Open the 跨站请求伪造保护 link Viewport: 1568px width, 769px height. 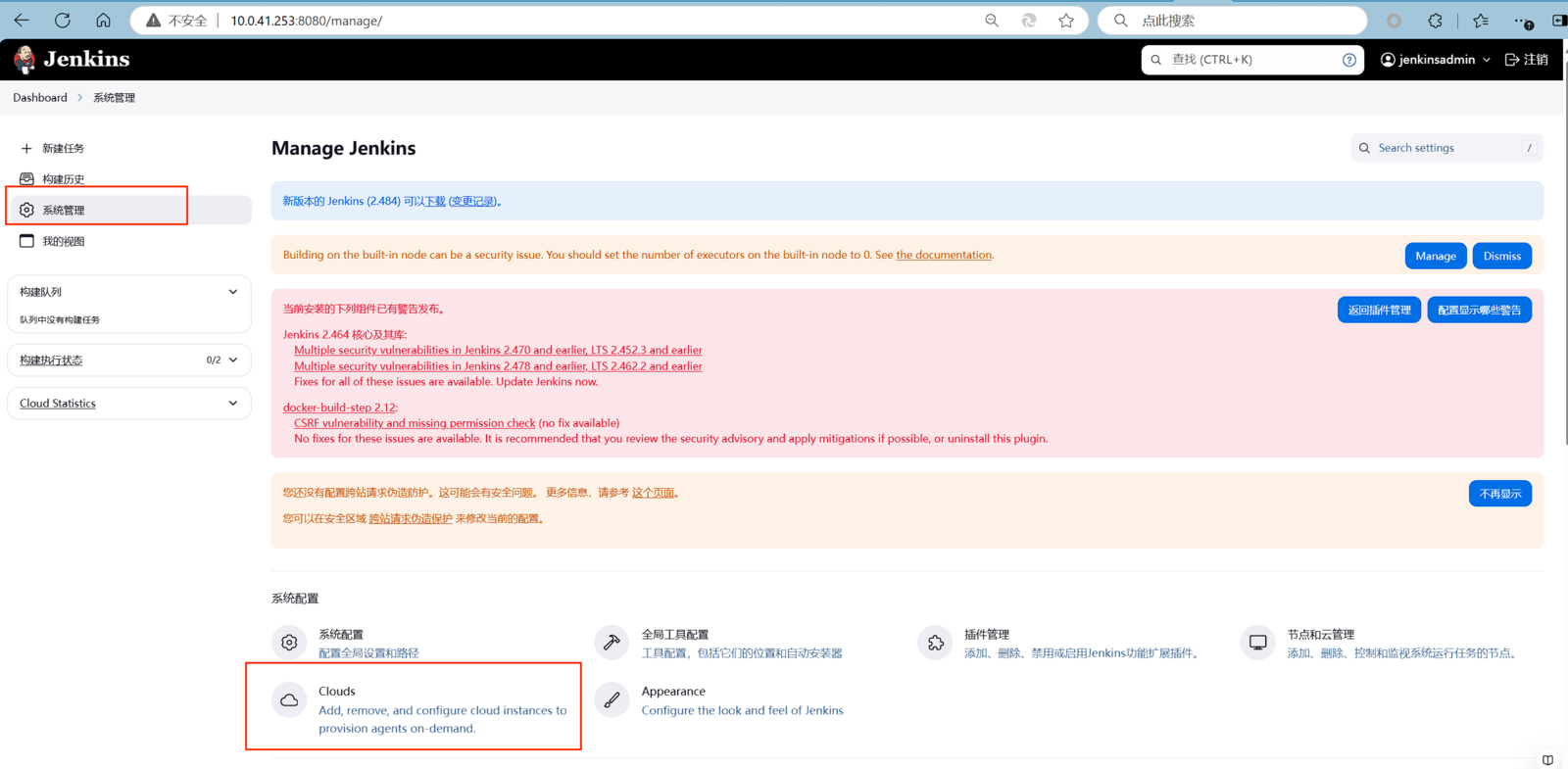click(x=411, y=518)
